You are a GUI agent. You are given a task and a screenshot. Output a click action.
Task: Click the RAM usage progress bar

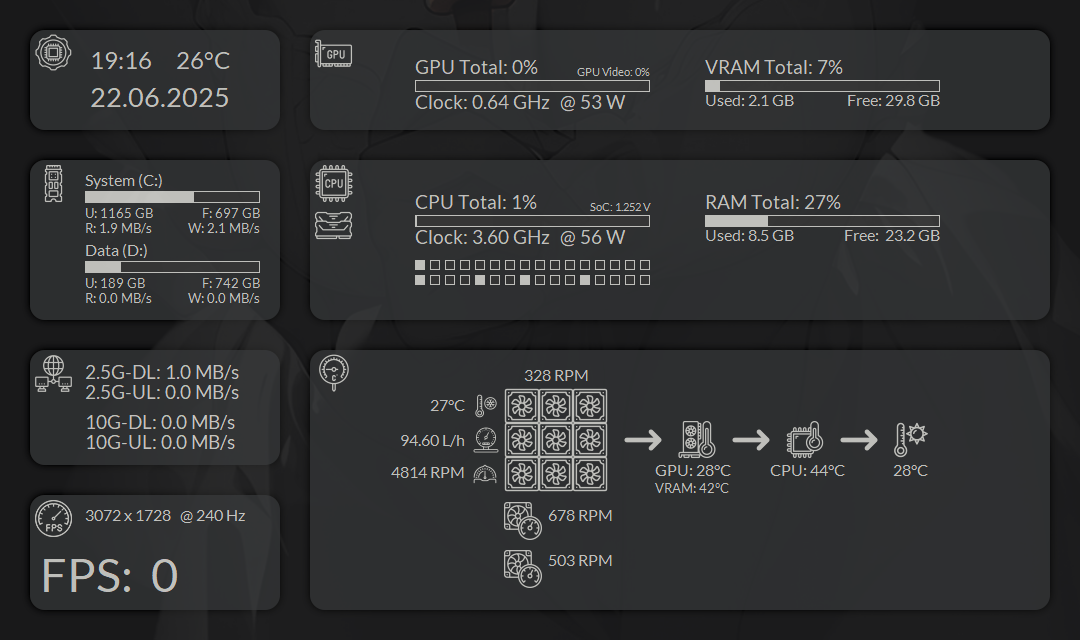click(820, 220)
